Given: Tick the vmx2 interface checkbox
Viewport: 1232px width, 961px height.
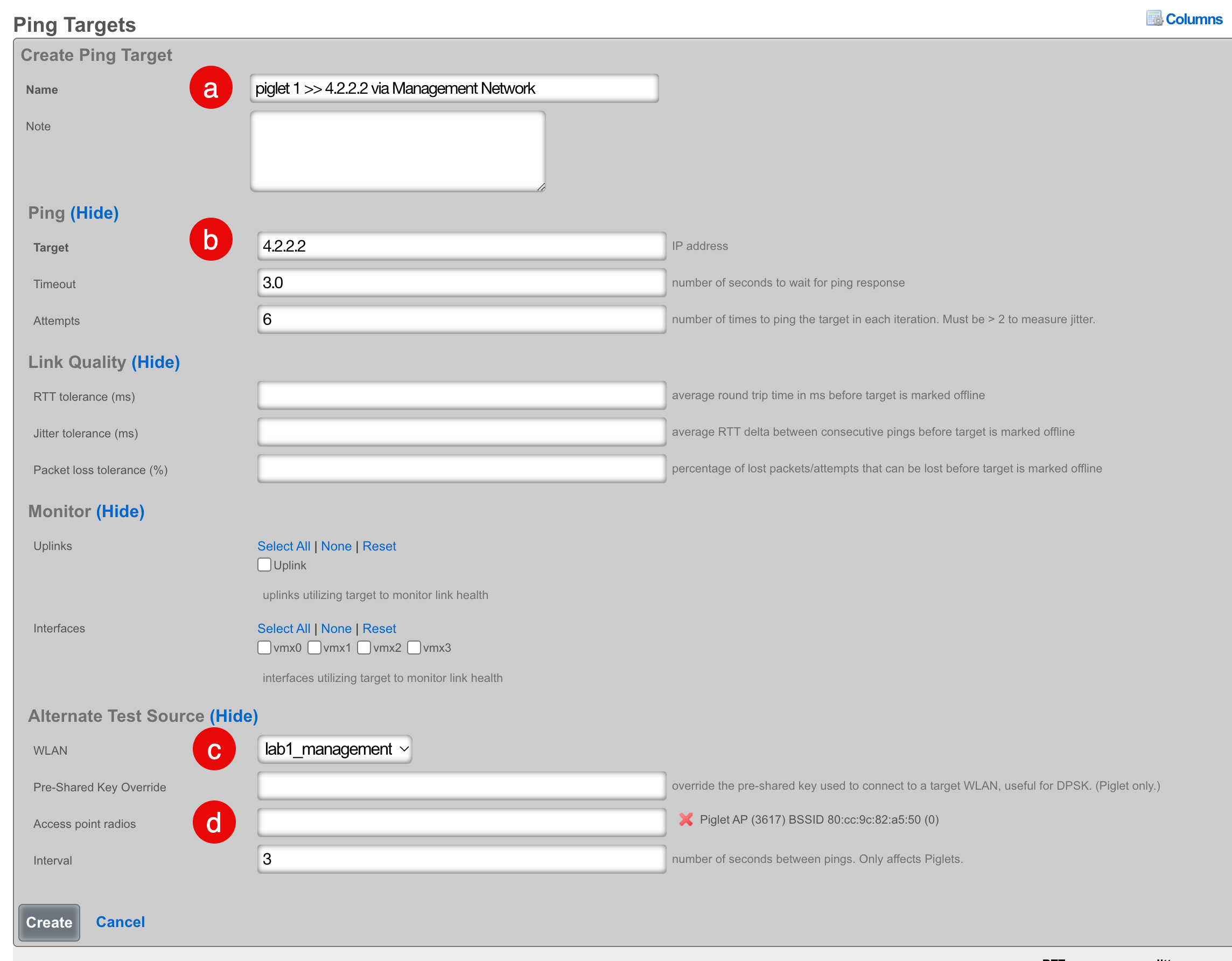Looking at the screenshot, I should 364,647.
